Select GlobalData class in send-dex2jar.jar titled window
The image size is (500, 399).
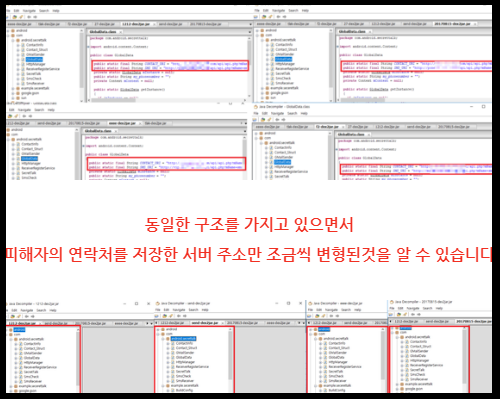184,357
